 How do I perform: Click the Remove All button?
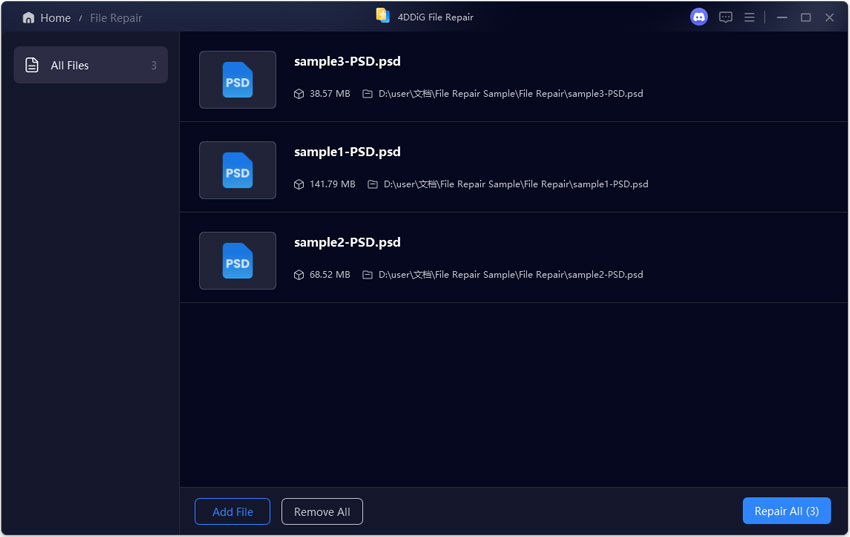pos(322,512)
